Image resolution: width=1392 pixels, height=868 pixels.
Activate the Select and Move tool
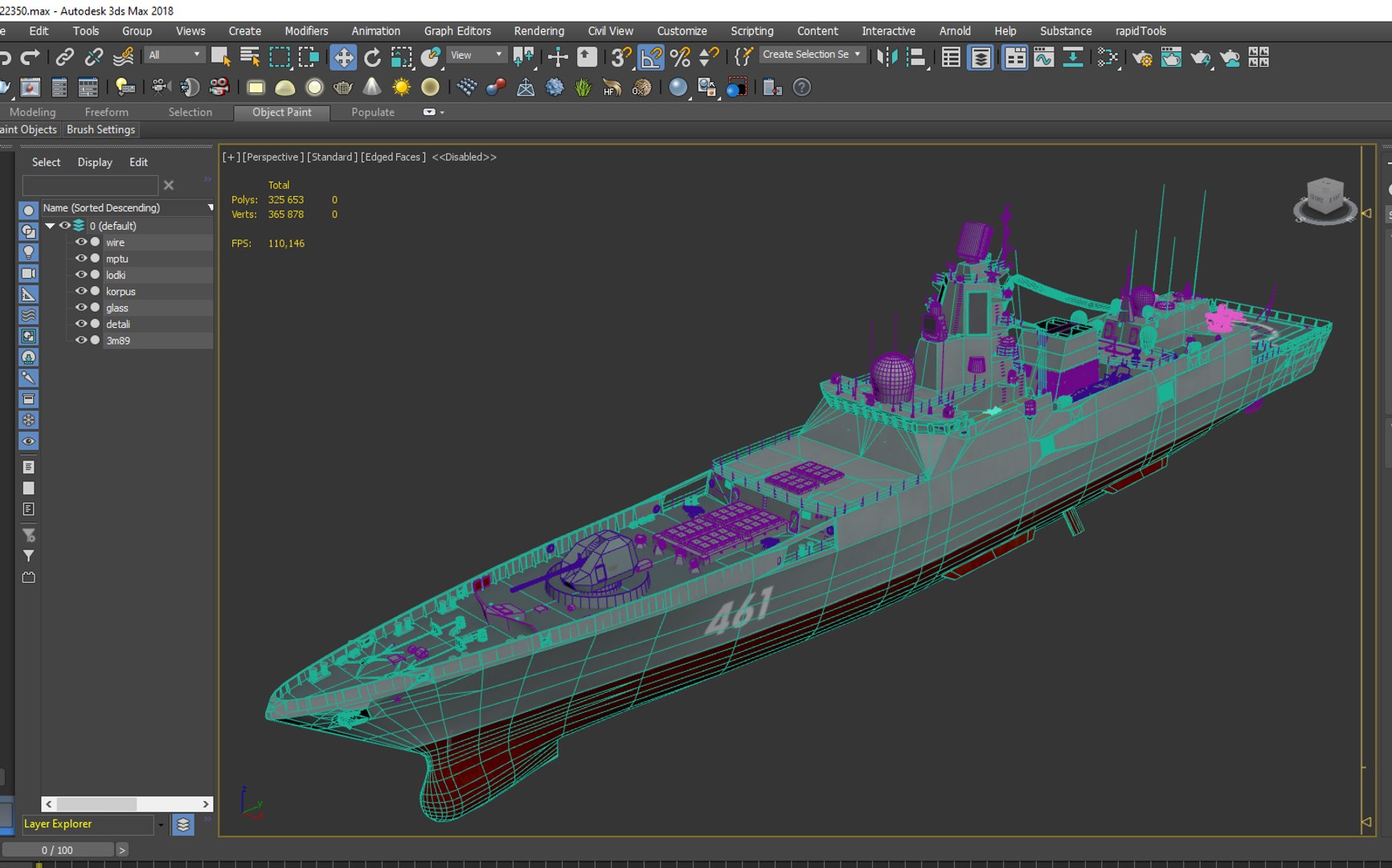(343, 57)
